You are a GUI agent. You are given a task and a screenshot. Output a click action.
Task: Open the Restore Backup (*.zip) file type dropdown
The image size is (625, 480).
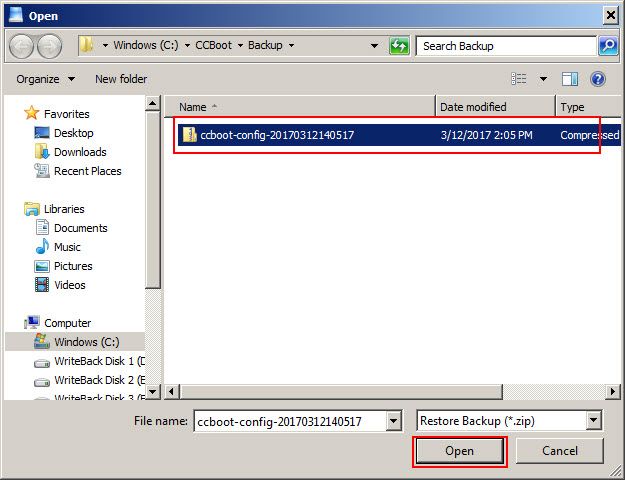pos(594,420)
